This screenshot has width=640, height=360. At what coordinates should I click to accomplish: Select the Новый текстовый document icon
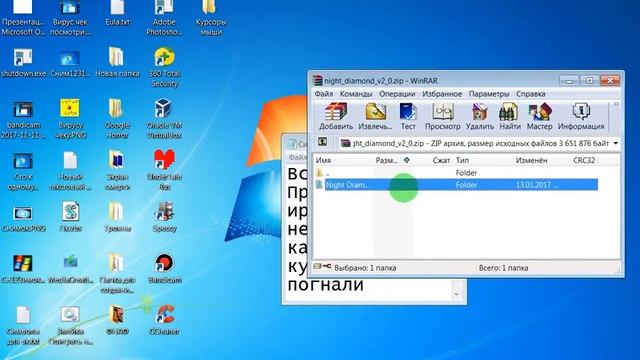(x=70, y=170)
